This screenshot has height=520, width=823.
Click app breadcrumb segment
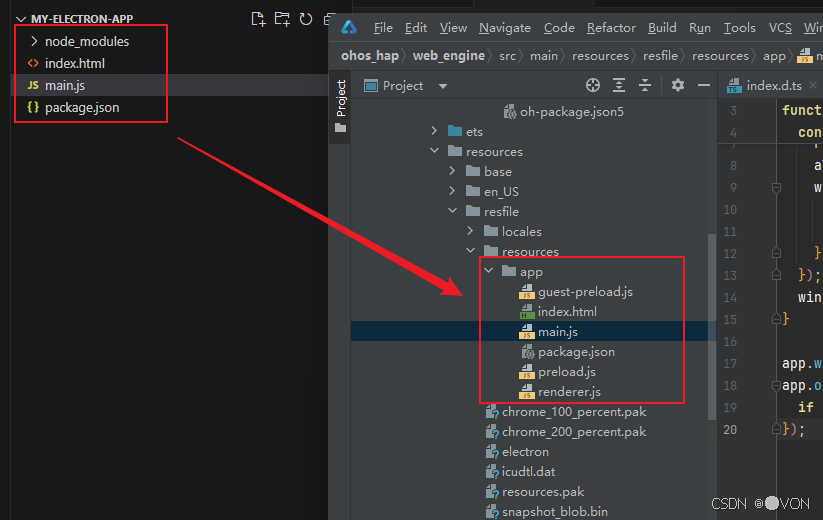(774, 56)
